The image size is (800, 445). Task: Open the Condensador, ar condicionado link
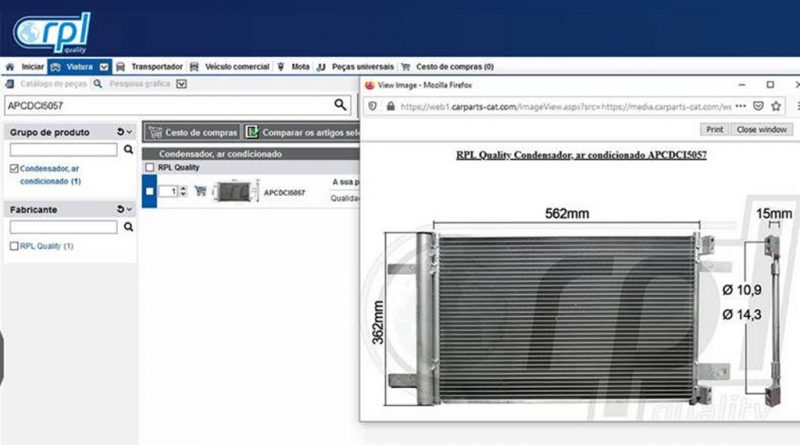(50, 175)
